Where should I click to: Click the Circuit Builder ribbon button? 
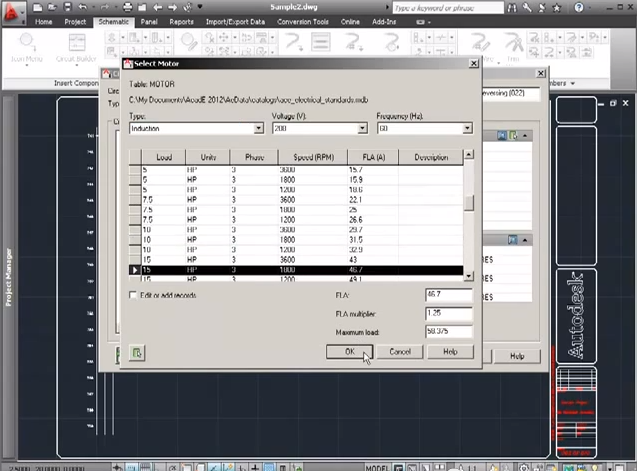click(x=76, y=48)
